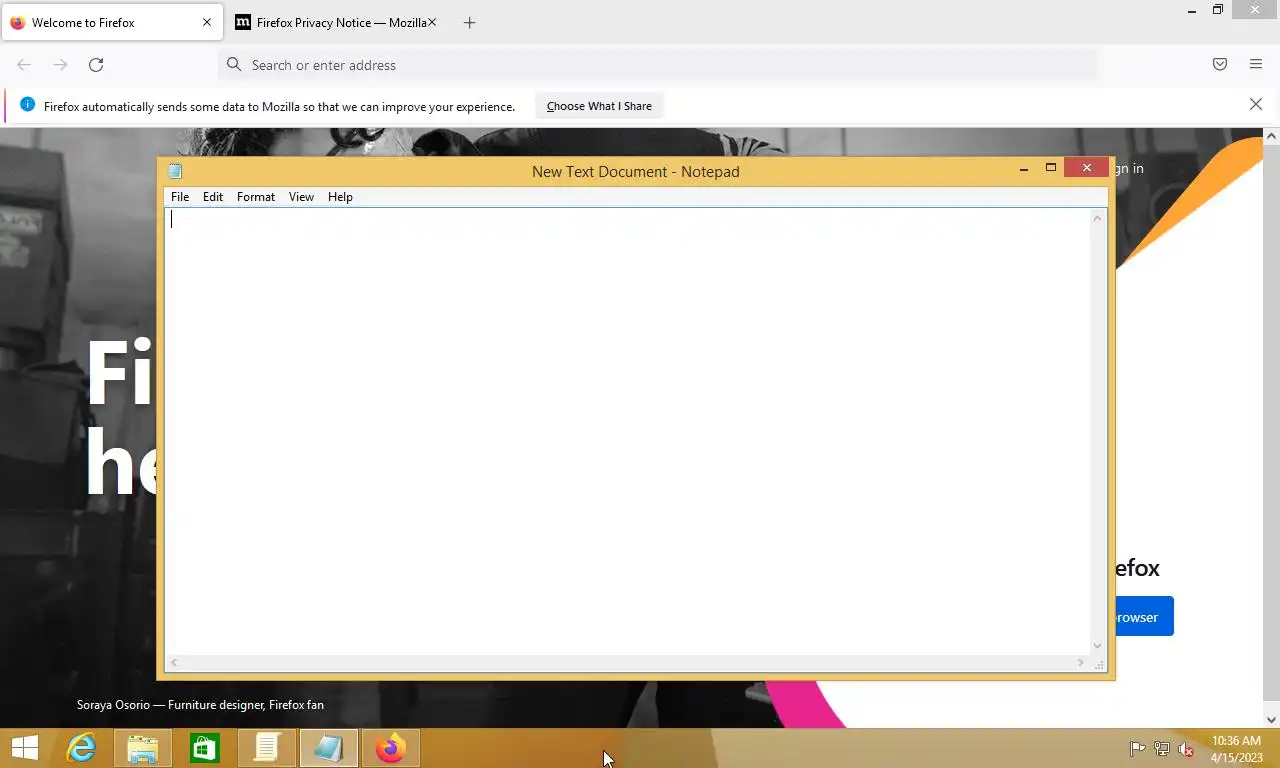The width and height of the screenshot is (1280, 768).
Task: Click the muted speaker tray icon
Action: [x=1186, y=748]
